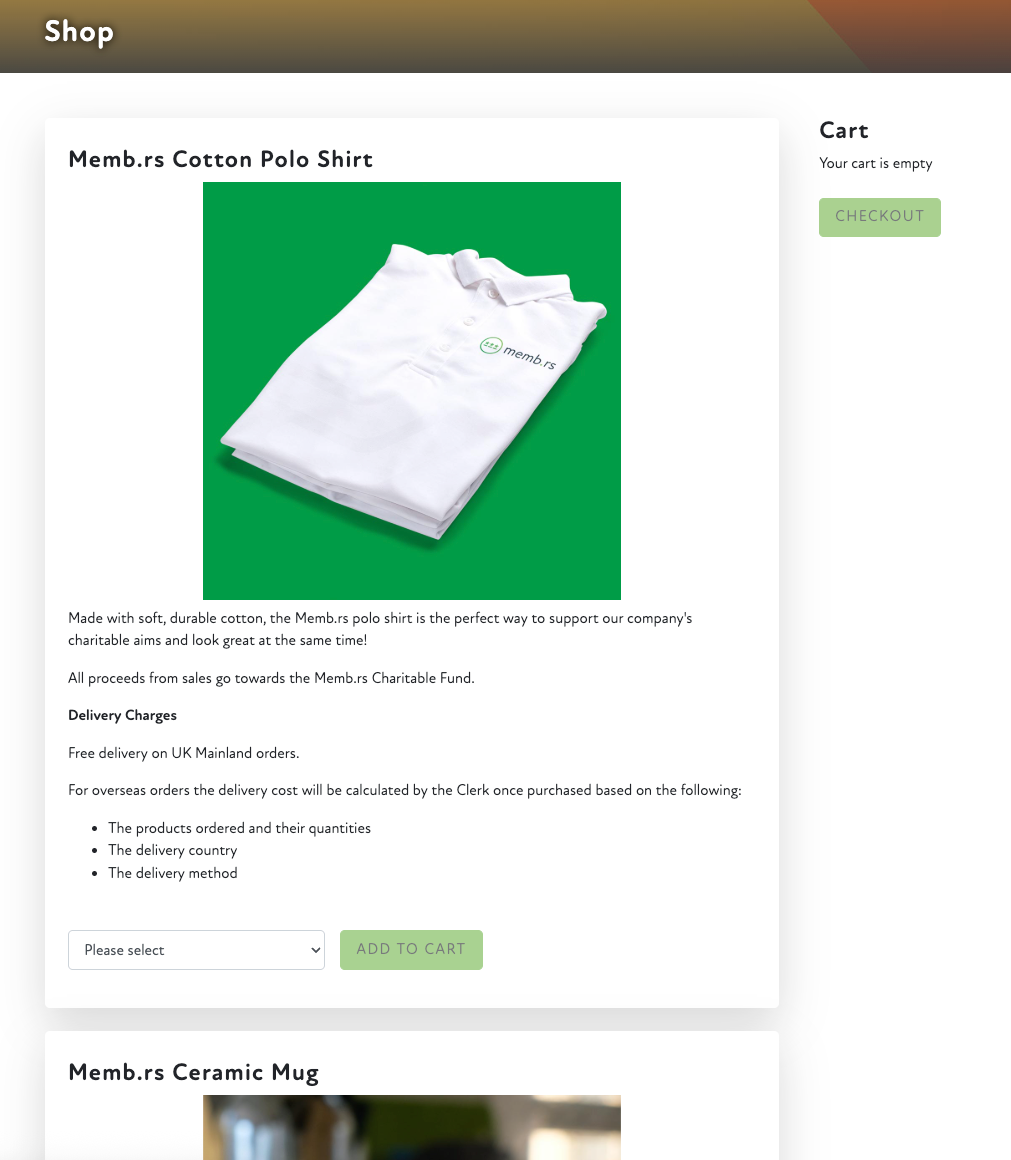Click the shirt collar in the product photo
Screen dimensions: 1011x1160
click(500, 275)
